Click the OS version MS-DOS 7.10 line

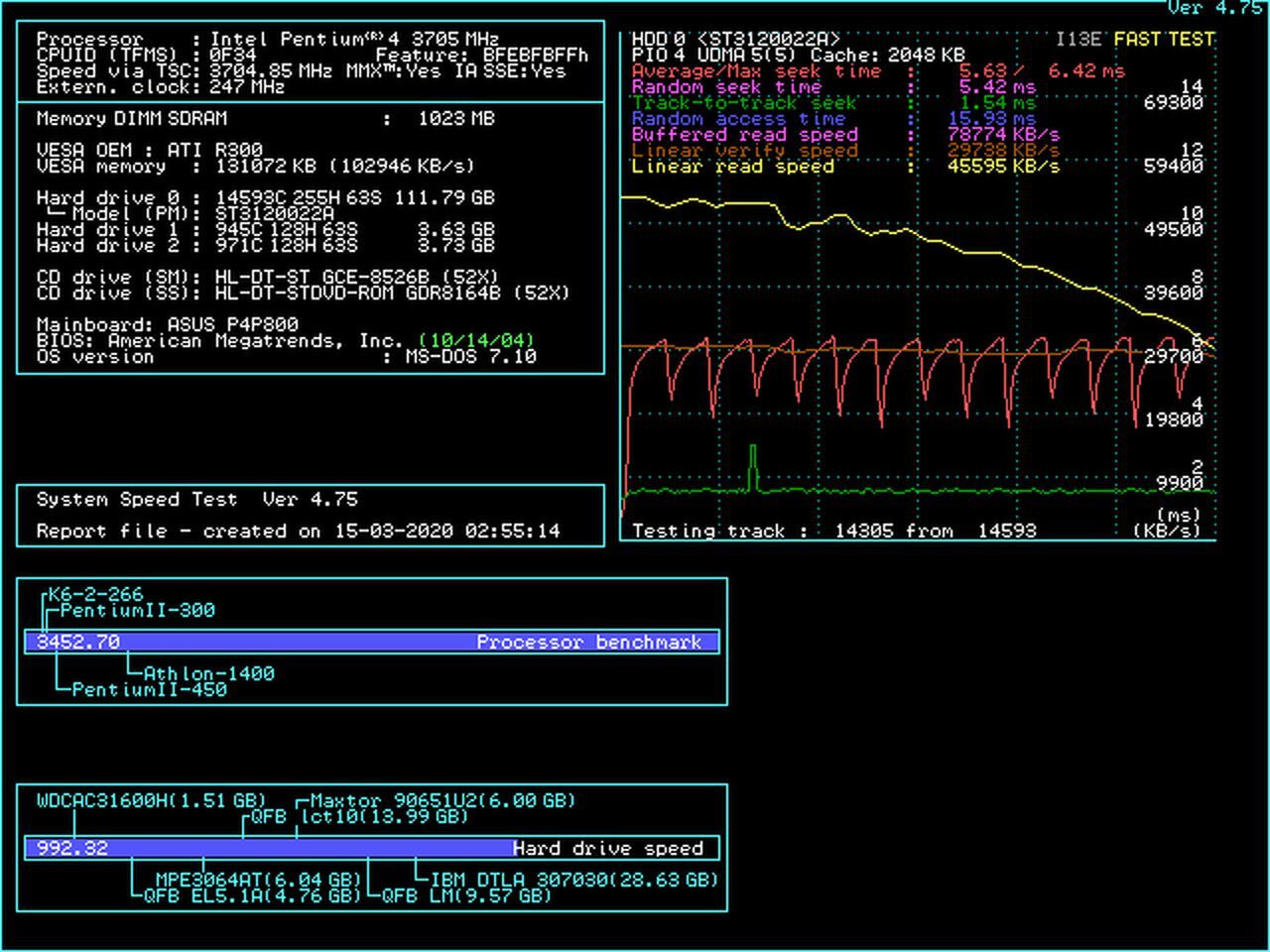coord(286,356)
